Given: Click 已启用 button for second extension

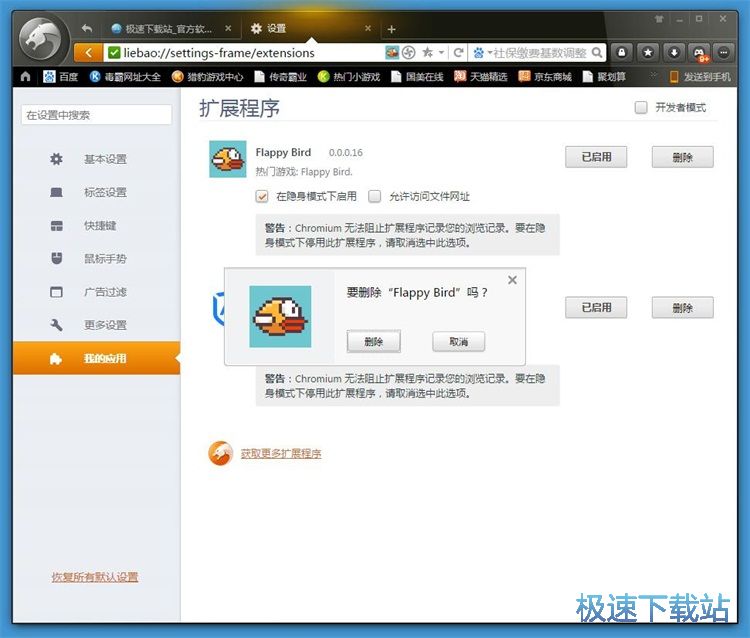Looking at the screenshot, I should [596, 308].
